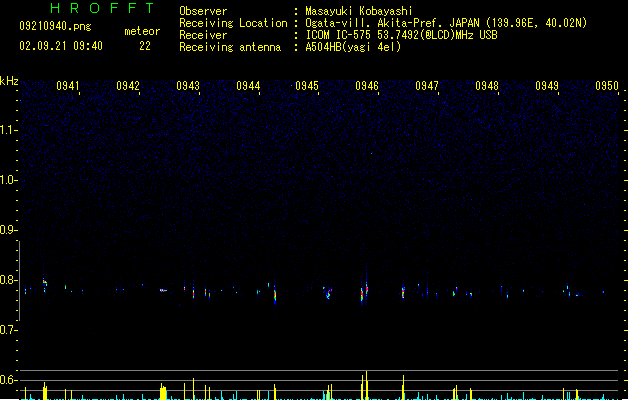This screenshot has width=629, height=400.
Task: Click the 0950 time marker
Action: point(607,86)
